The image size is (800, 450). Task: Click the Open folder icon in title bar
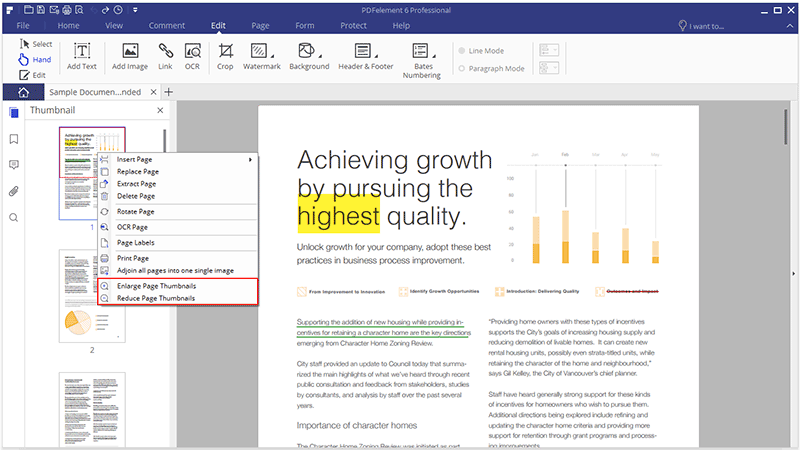pos(29,10)
